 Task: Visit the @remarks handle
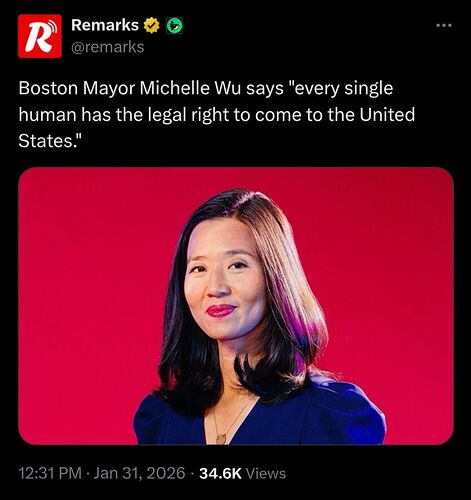pyautogui.click(x=108, y=47)
